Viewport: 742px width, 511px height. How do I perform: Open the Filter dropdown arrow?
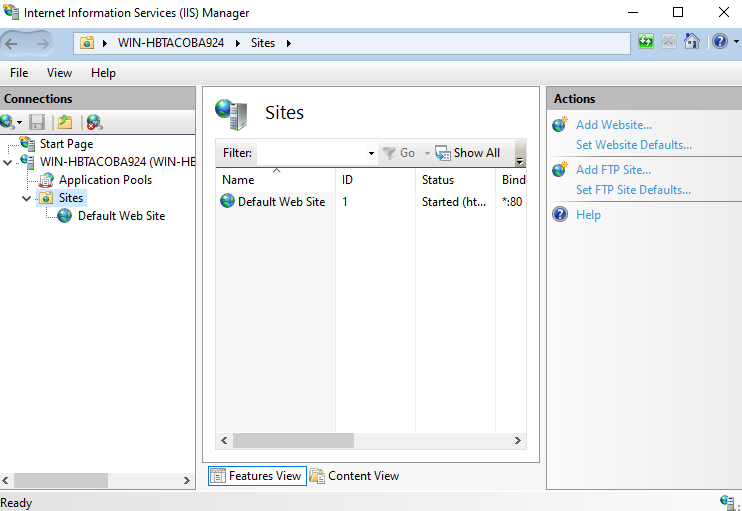[371, 153]
